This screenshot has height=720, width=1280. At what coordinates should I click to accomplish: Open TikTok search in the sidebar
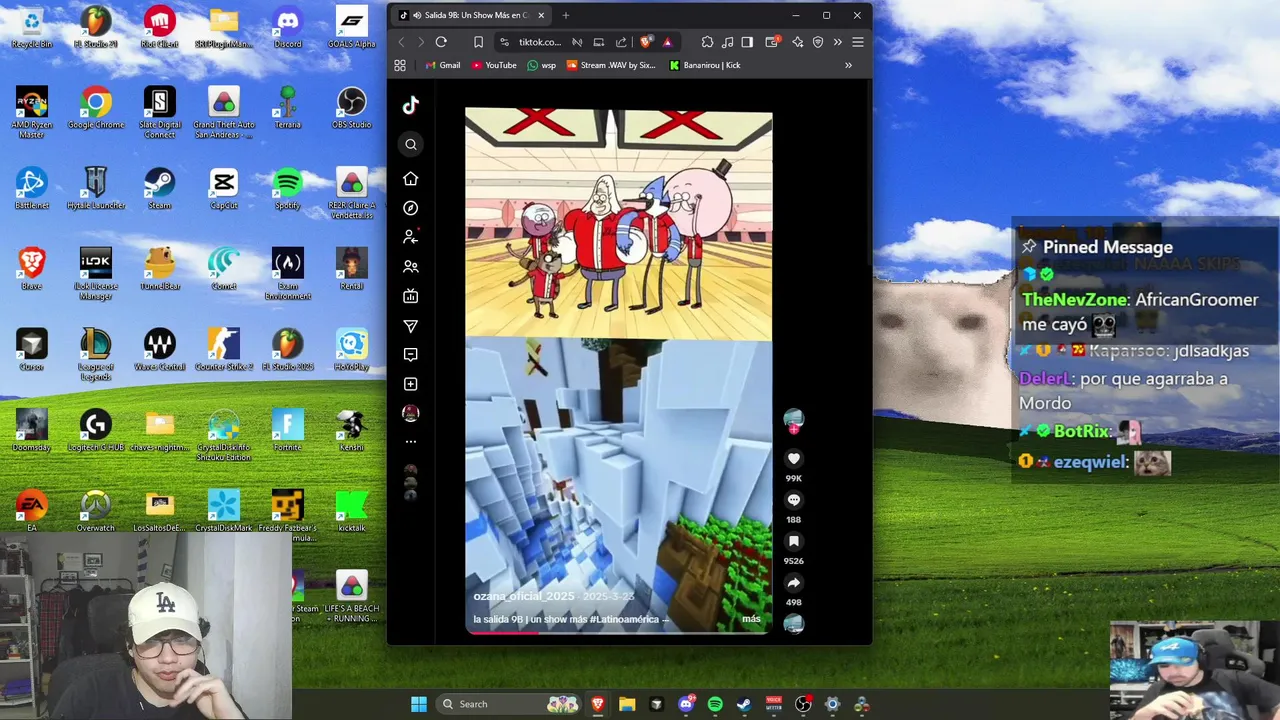coord(411,144)
